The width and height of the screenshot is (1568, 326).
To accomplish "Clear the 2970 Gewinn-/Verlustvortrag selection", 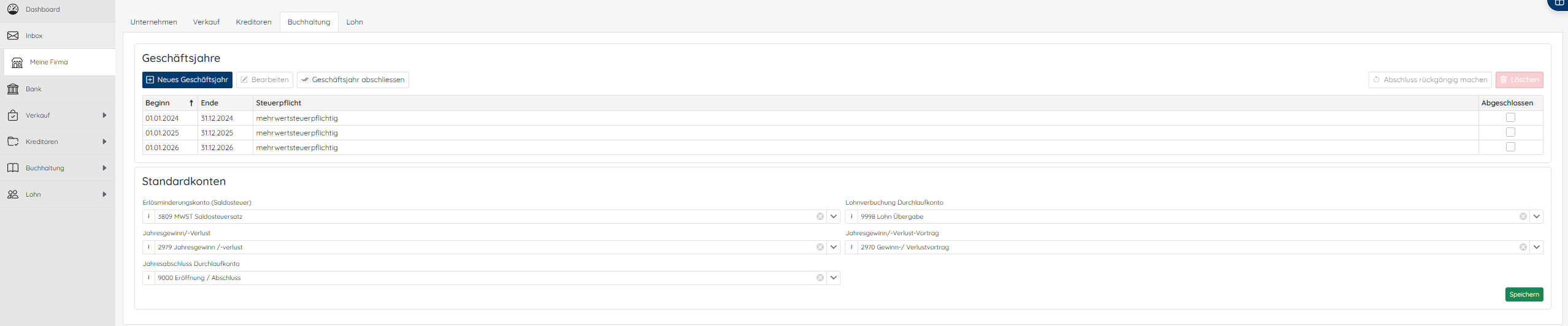I will 1523,247.
